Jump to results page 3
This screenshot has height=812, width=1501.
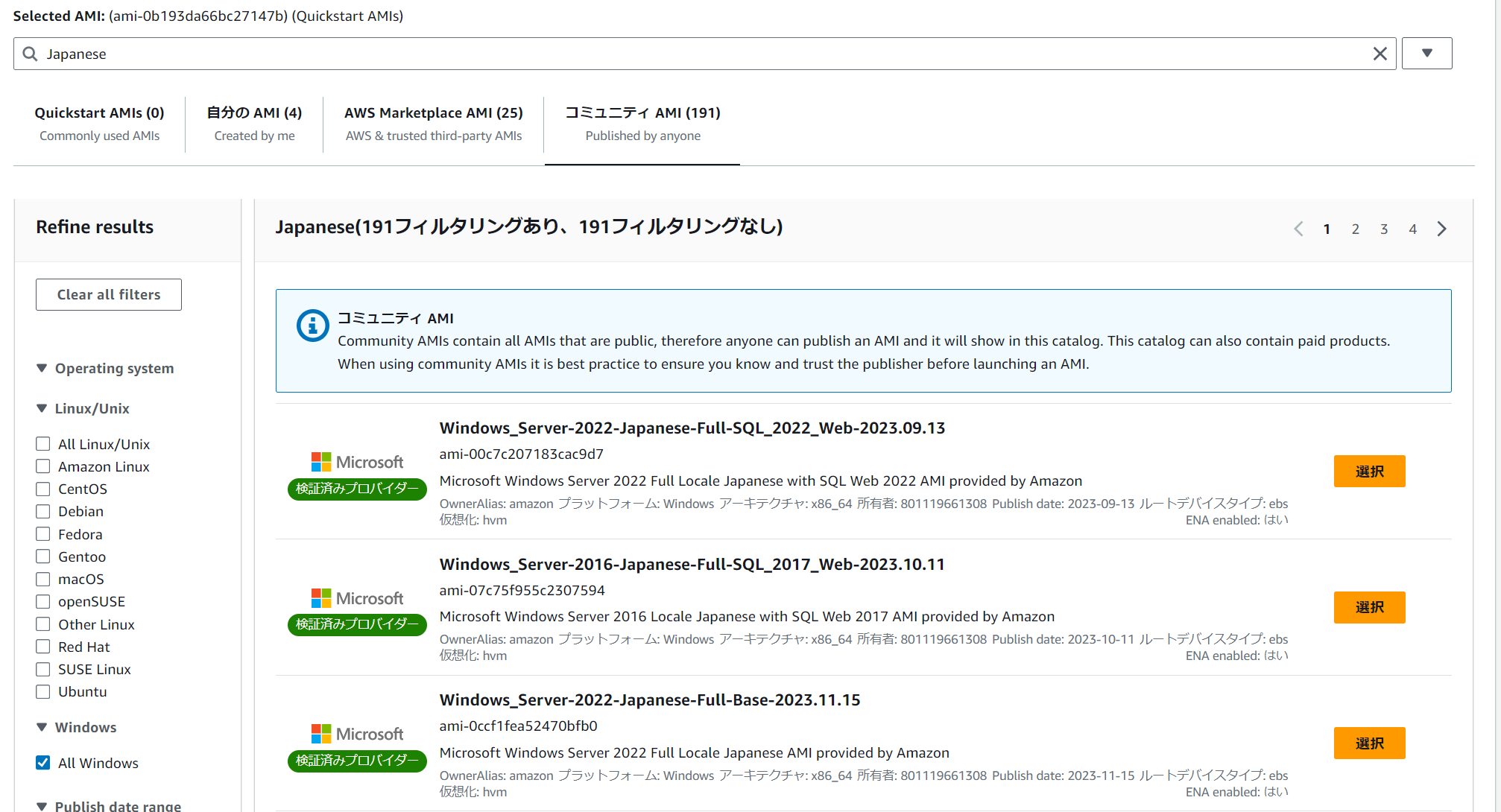click(1384, 229)
